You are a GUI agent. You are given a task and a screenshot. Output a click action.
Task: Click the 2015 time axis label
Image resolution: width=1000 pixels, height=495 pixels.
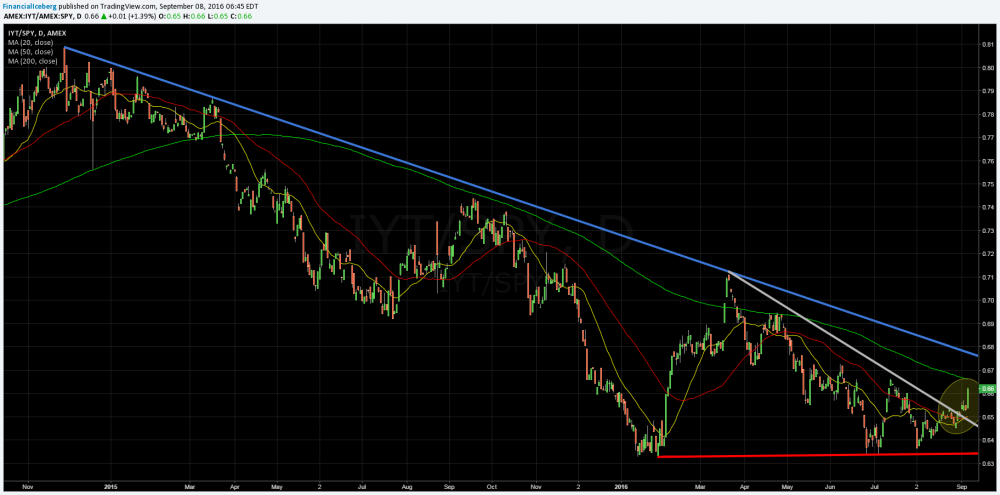(110, 485)
